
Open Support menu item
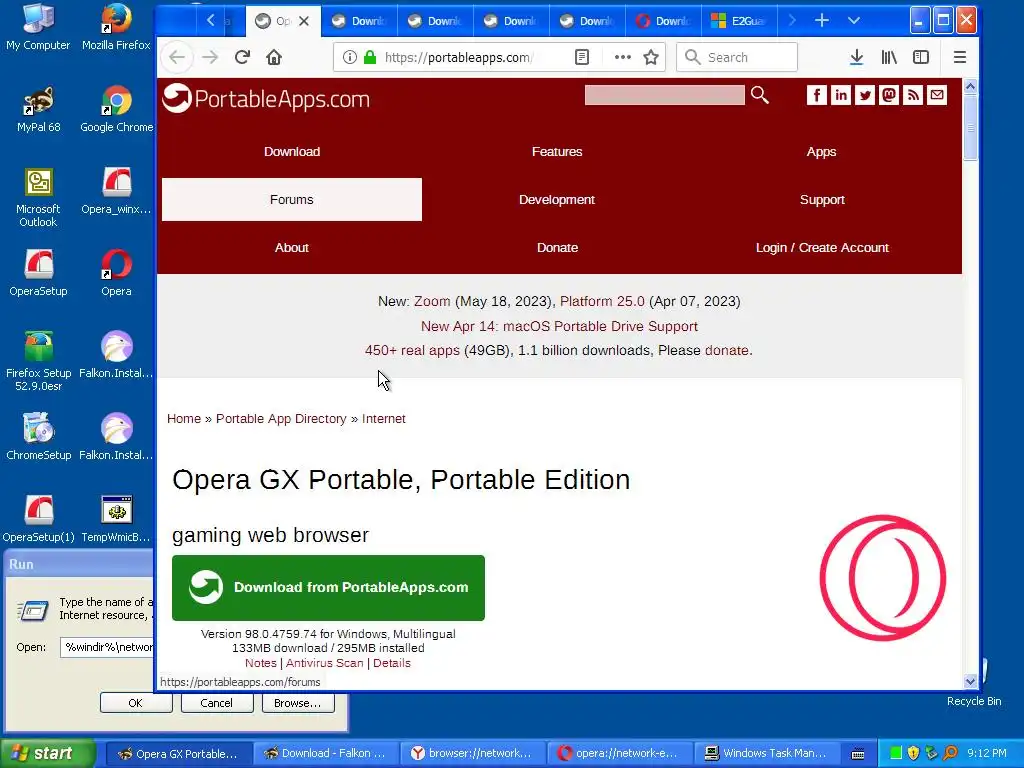pos(822,200)
